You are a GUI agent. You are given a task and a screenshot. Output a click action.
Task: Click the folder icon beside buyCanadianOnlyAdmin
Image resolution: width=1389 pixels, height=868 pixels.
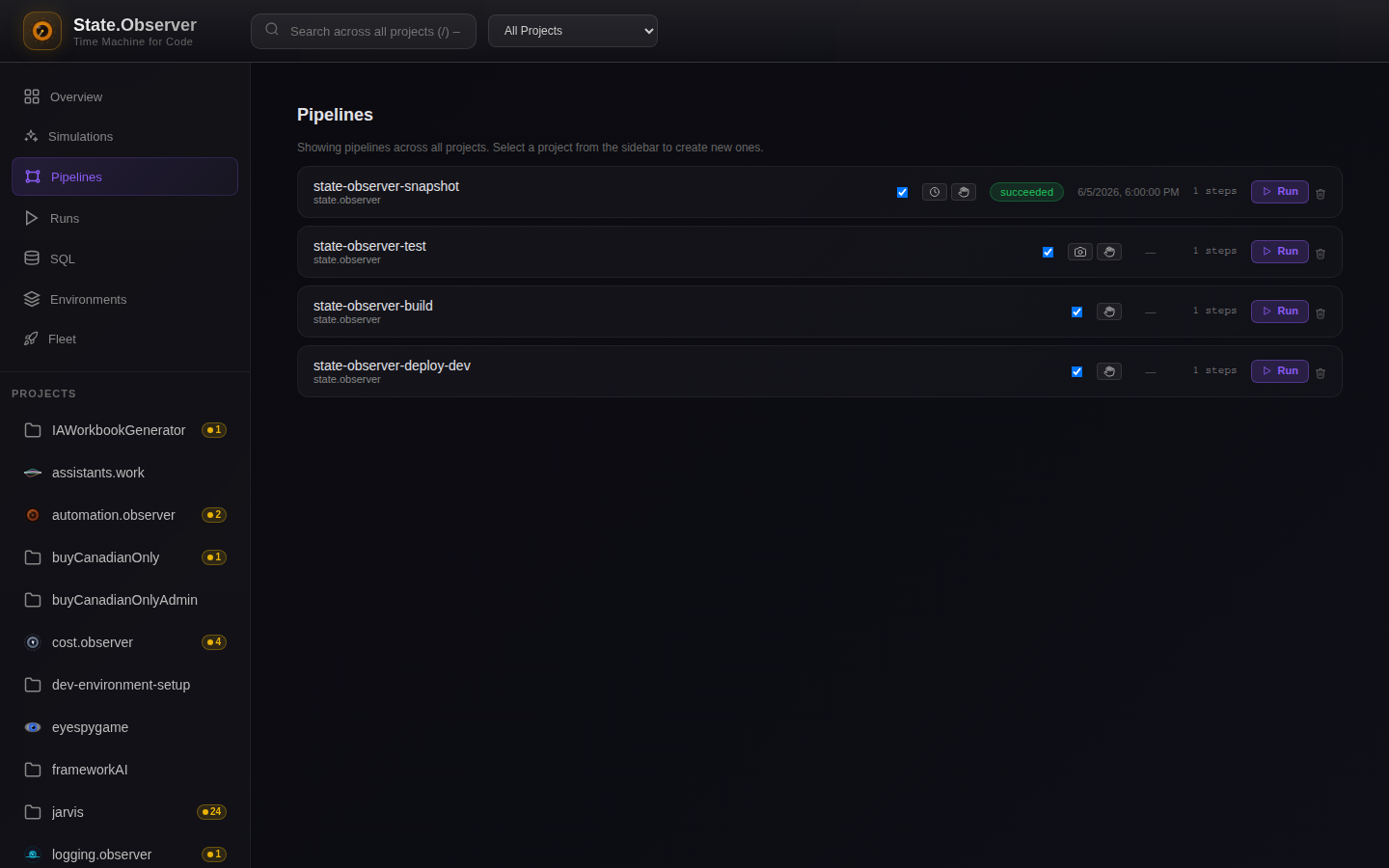[33, 600]
